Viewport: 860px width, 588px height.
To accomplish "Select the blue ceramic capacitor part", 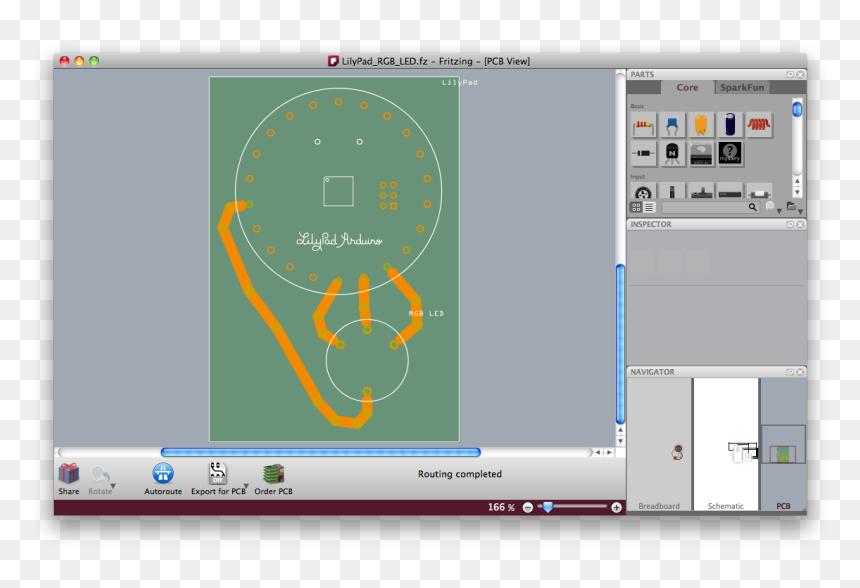I will point(672,126).
